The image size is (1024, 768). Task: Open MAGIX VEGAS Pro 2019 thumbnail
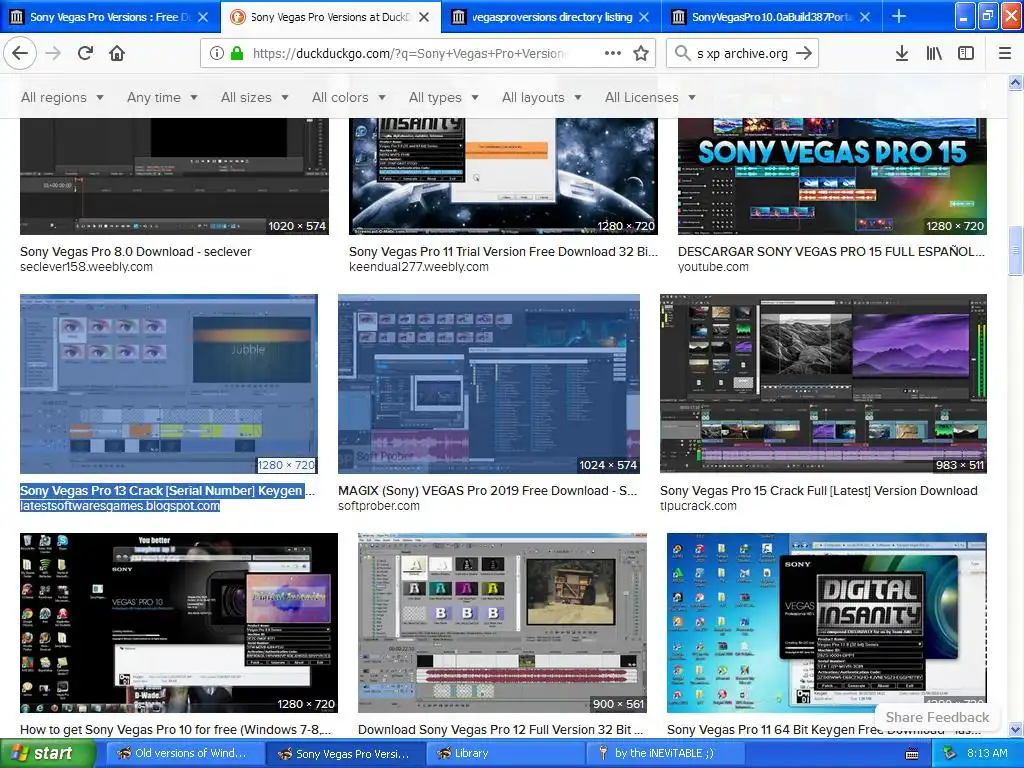pos(489,384)
